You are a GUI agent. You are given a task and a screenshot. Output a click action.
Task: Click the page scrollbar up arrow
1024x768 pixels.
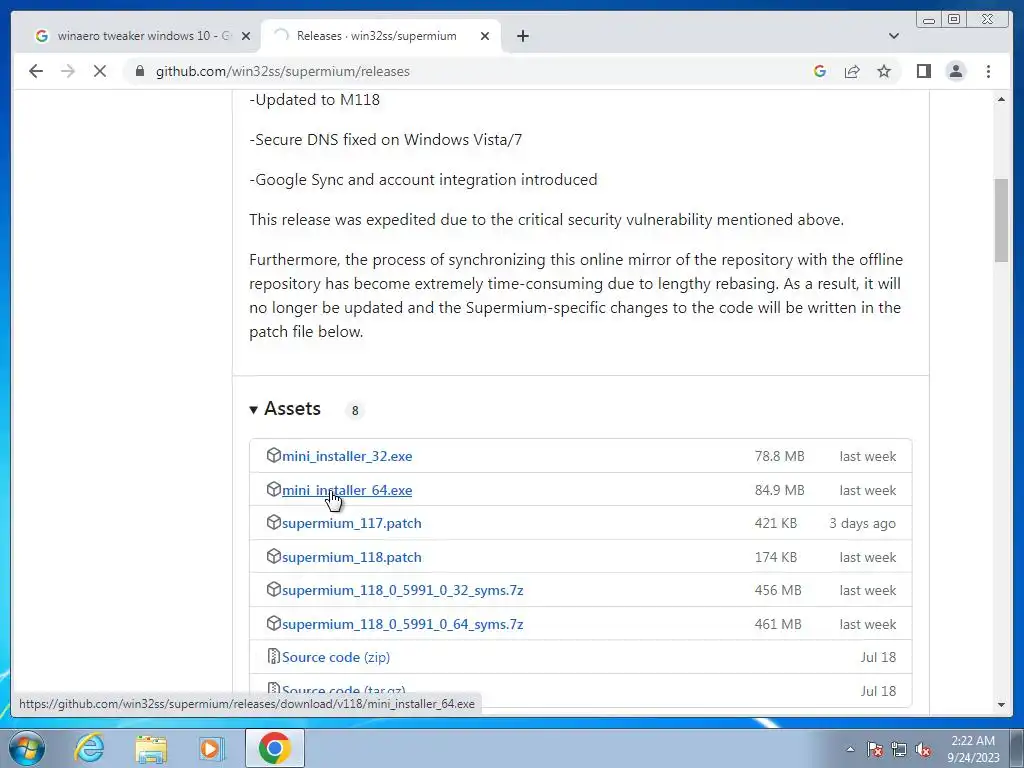(x=1001, y=99)
